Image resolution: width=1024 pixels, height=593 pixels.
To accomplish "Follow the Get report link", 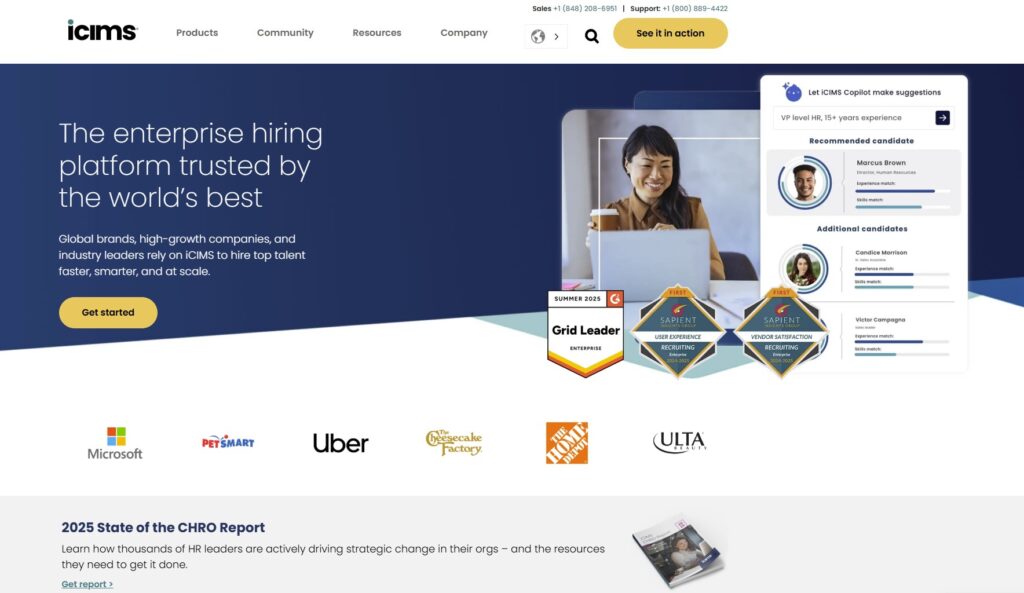I will pos(87,584).
